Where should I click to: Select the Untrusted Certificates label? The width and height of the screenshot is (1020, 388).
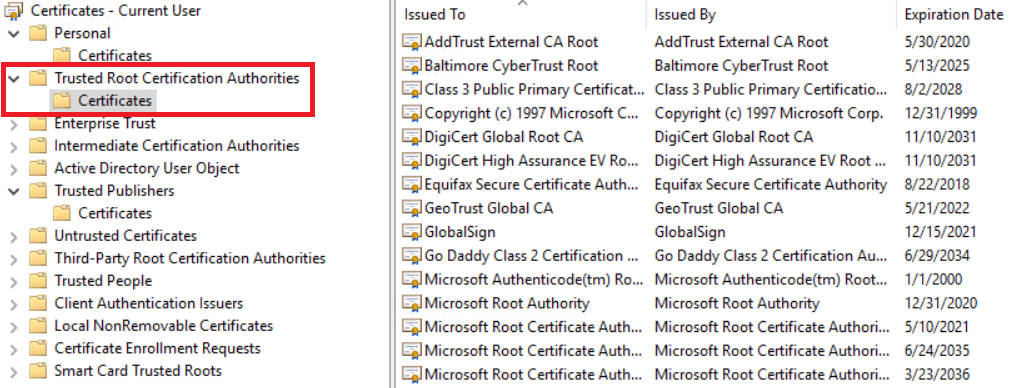point(126,236)
